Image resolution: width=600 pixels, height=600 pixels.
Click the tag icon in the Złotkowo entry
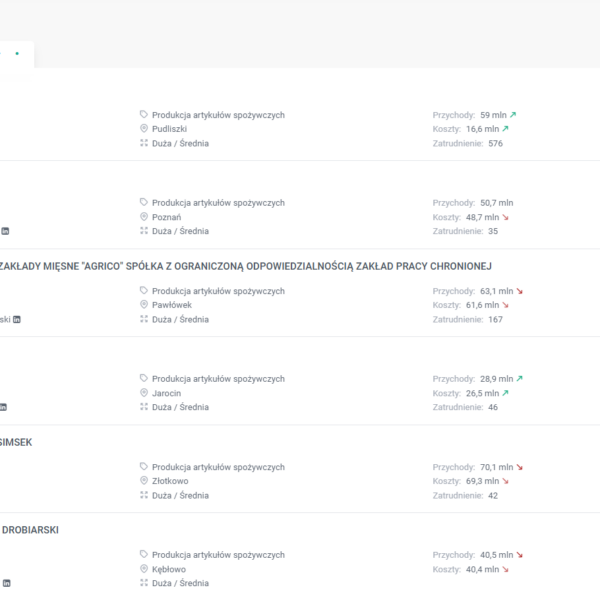coord(144,467)
